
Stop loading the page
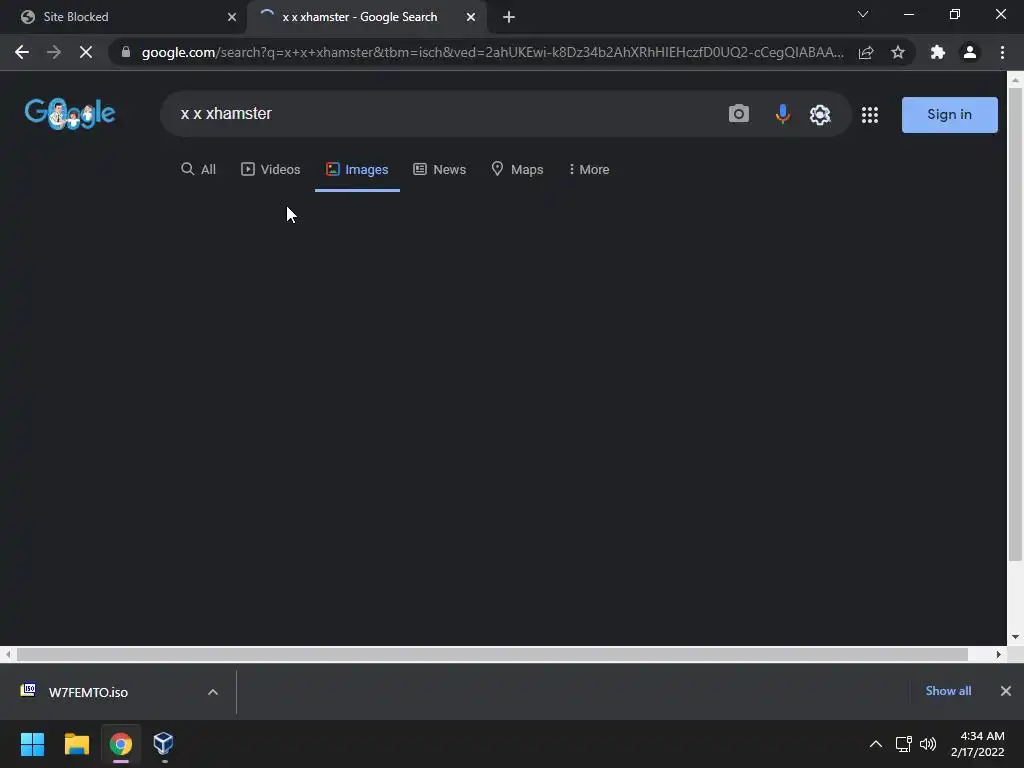(x=86, y=52)
